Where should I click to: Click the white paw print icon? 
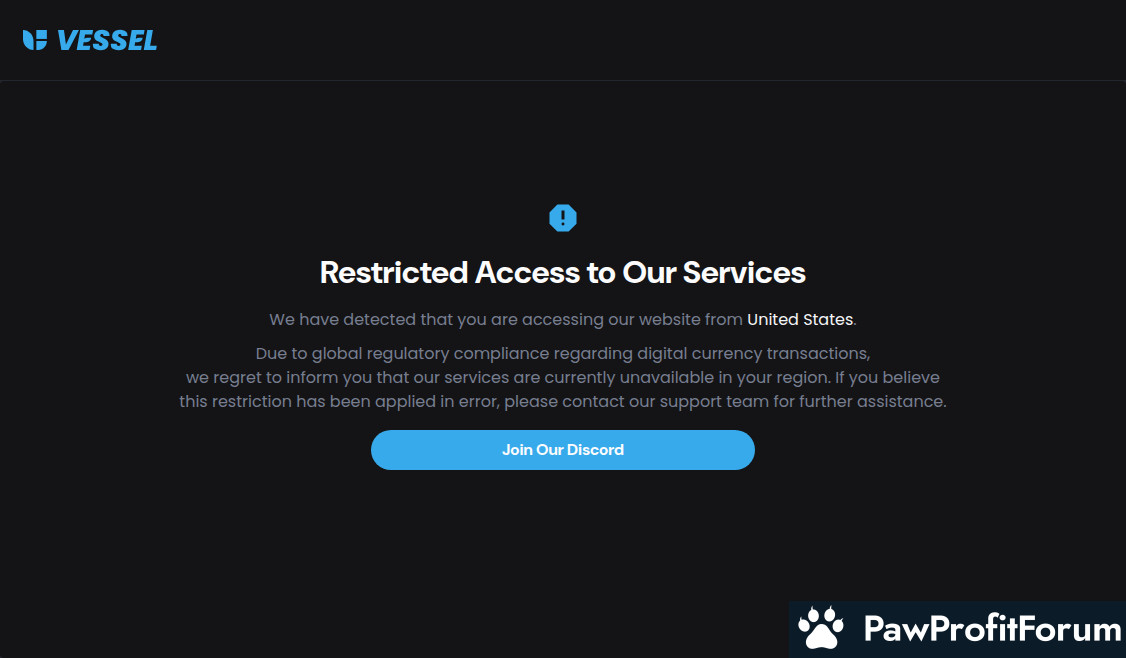click(821, 628)
